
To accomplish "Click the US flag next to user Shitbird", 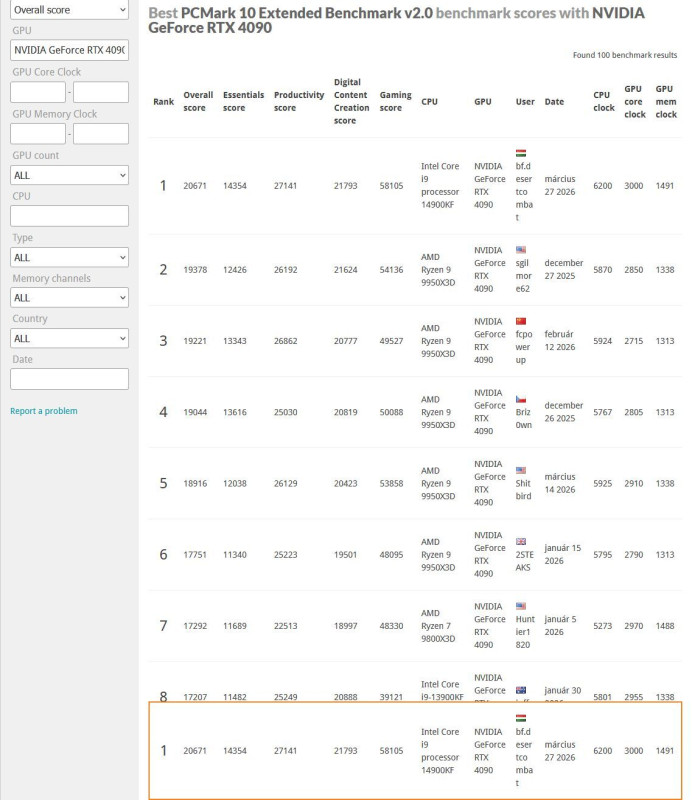I will 521,470.
